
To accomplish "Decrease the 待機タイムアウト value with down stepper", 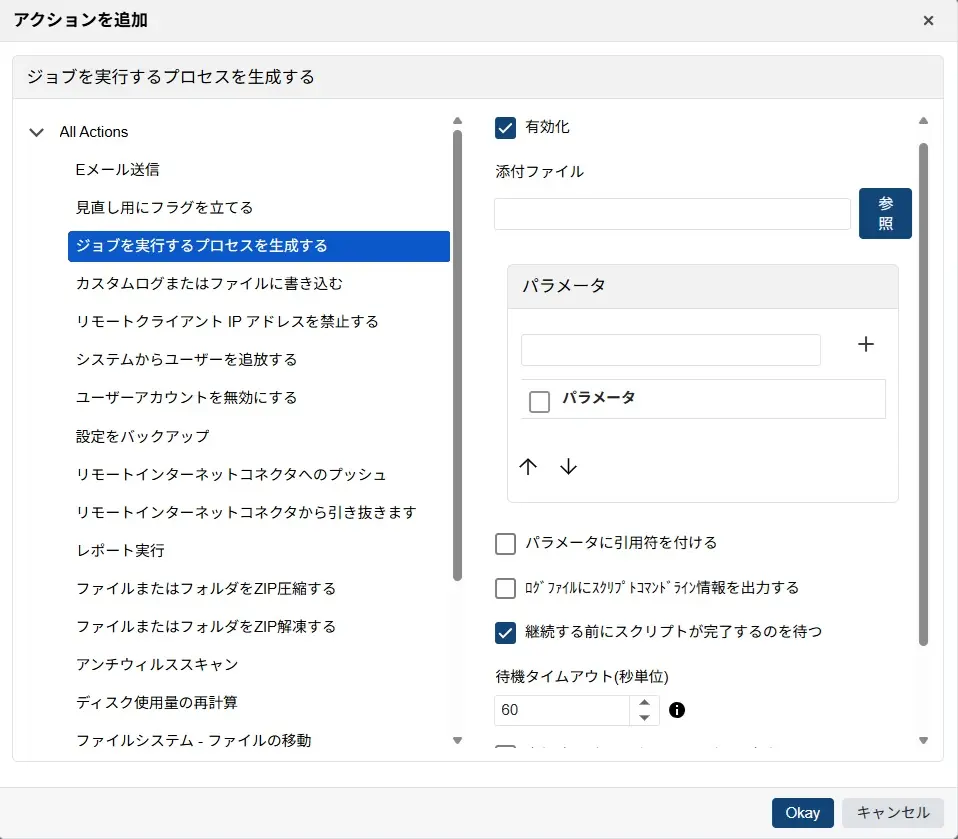I will pyautogui.click(x=644, y=718).
